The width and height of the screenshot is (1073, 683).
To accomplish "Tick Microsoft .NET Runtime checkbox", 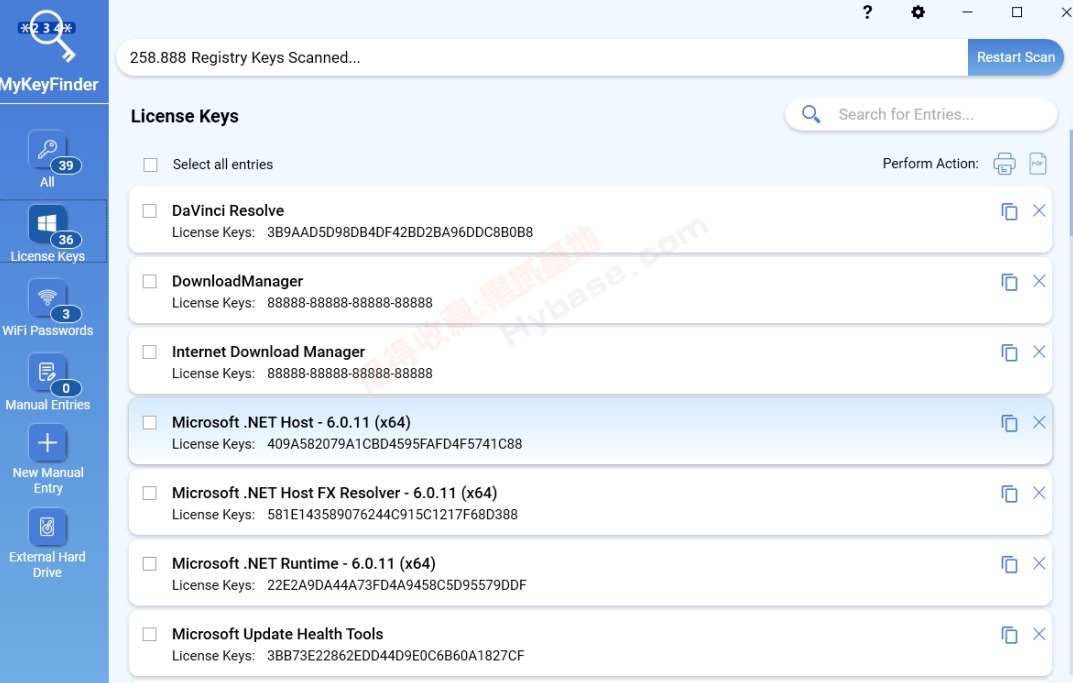I will click(x=149, y=563).
